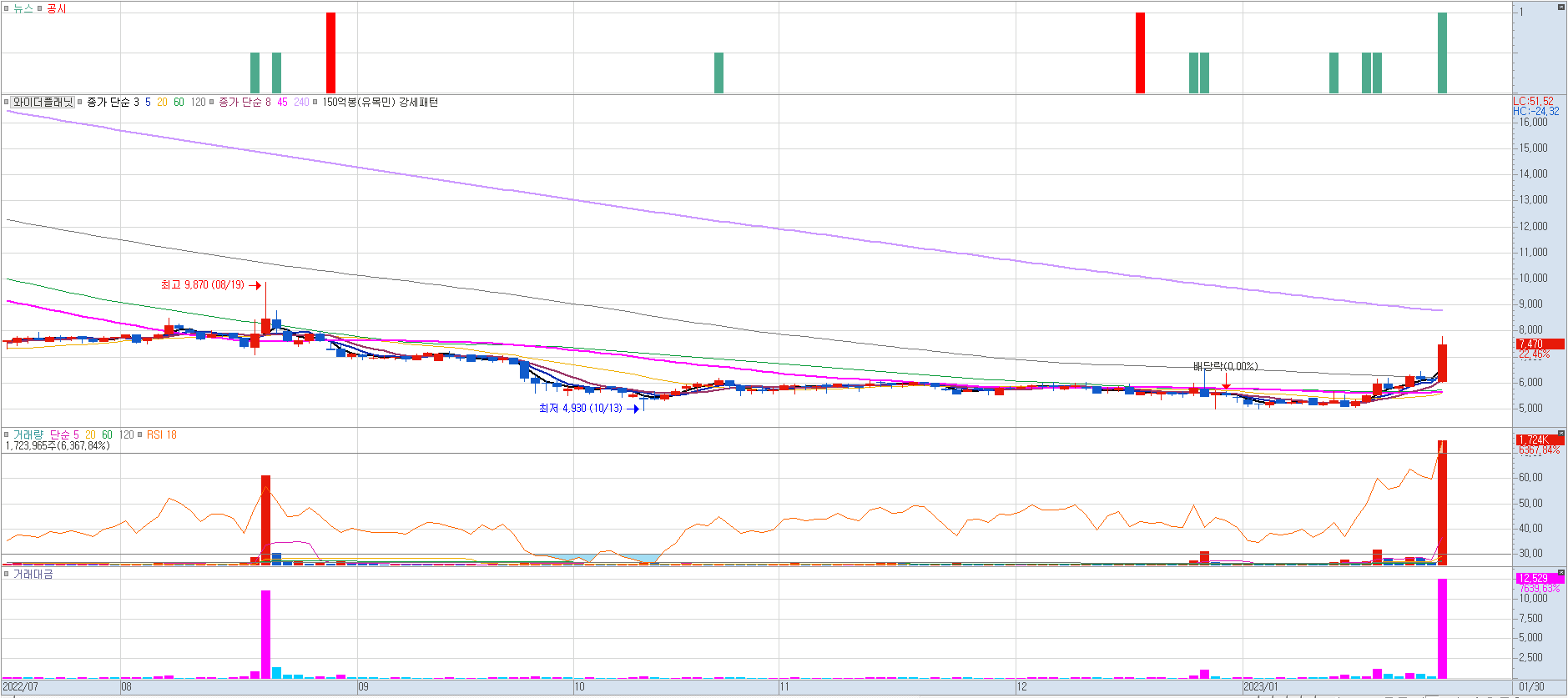The height and width of the screenshot is (698, 1568).
Task: Click the 배당락(0.00%) ex-dividend marker
Action: pyautogui.click(x=1225, y=367)
